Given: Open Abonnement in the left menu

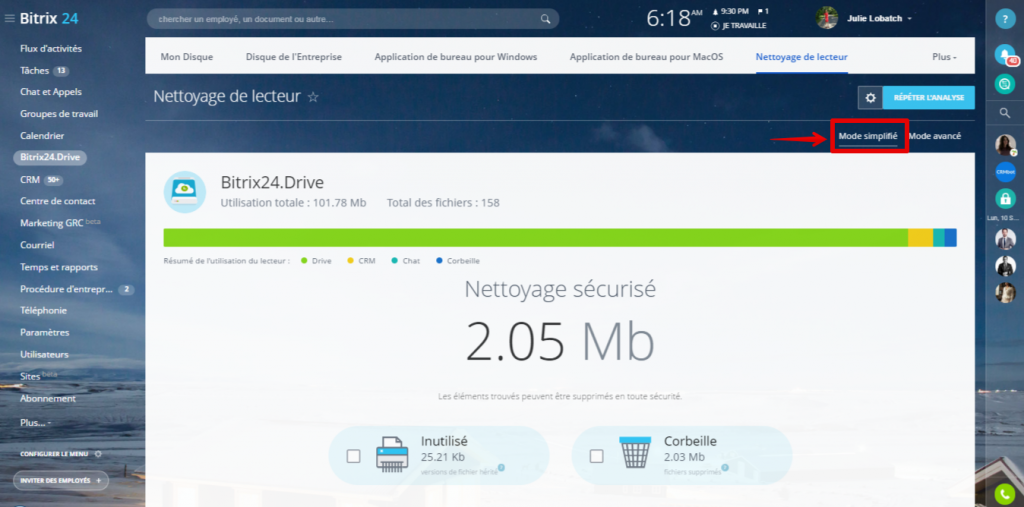Looking at the screenshot, I should click(48, 399).
